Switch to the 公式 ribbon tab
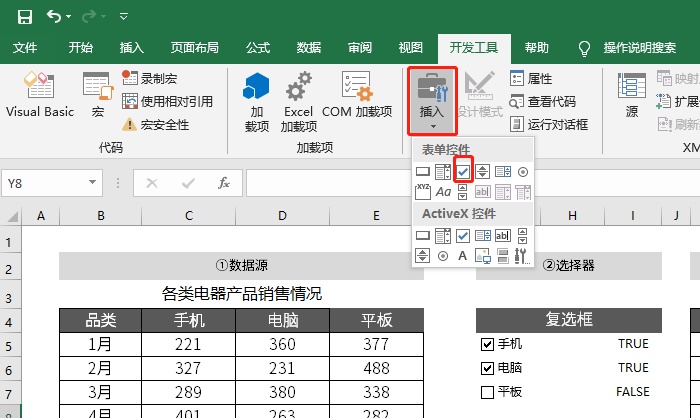700x418 pixels. click(x=258, y=47)
